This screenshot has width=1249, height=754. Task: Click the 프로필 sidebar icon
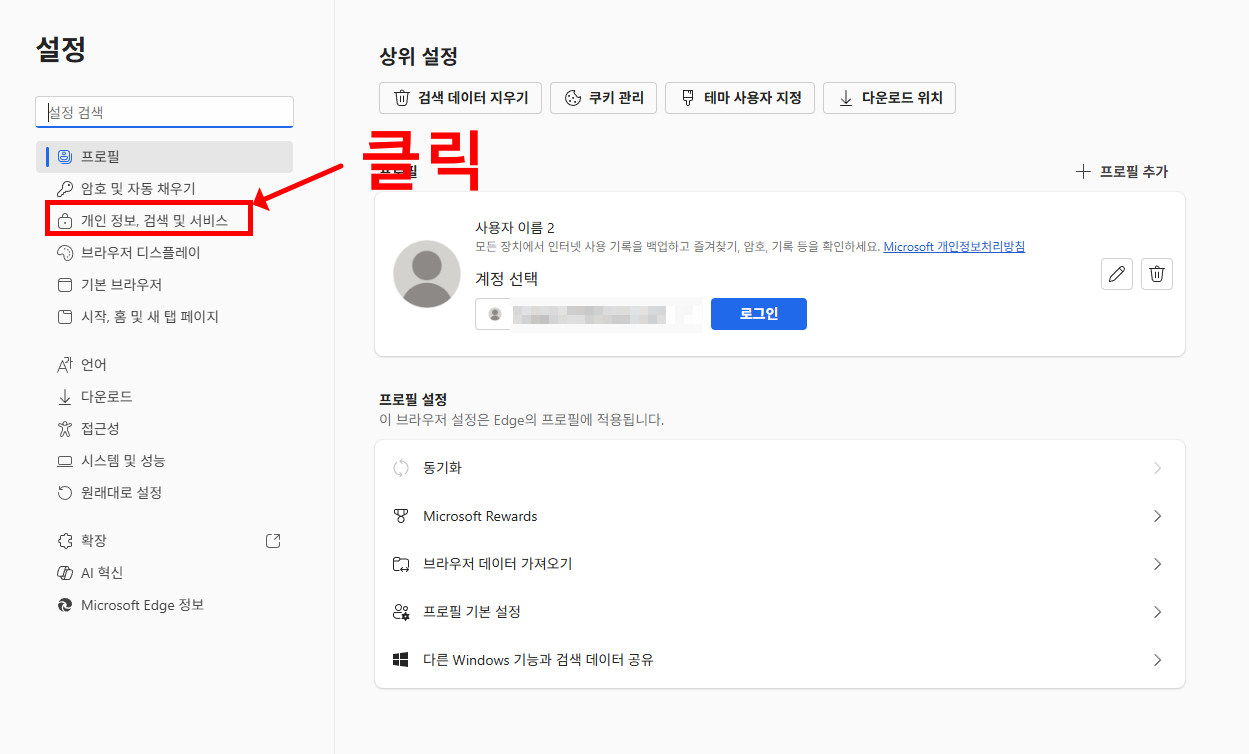coord(65,157)
